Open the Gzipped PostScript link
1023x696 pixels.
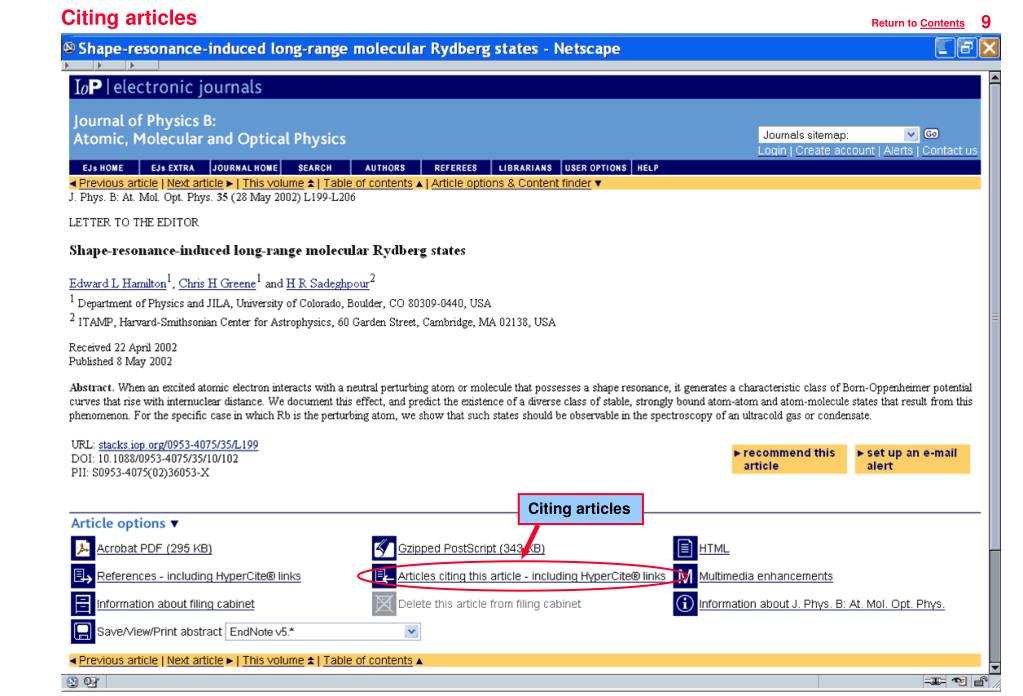pyautogui.click(x=471, y=549)
